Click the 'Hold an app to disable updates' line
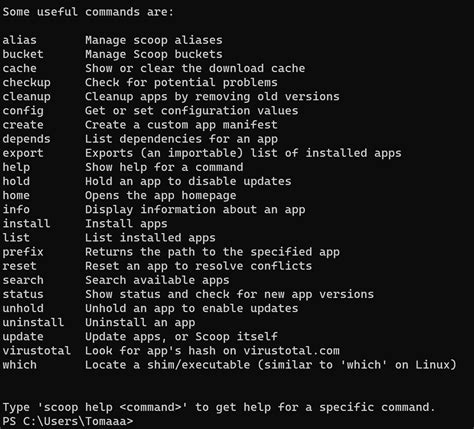The height and width of the screenshot is (429, 474). [188, 181]
